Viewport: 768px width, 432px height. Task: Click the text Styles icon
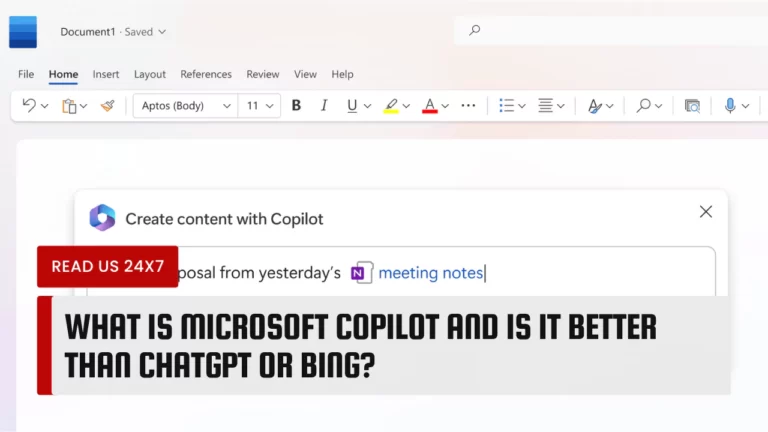(x=594, y=106)
